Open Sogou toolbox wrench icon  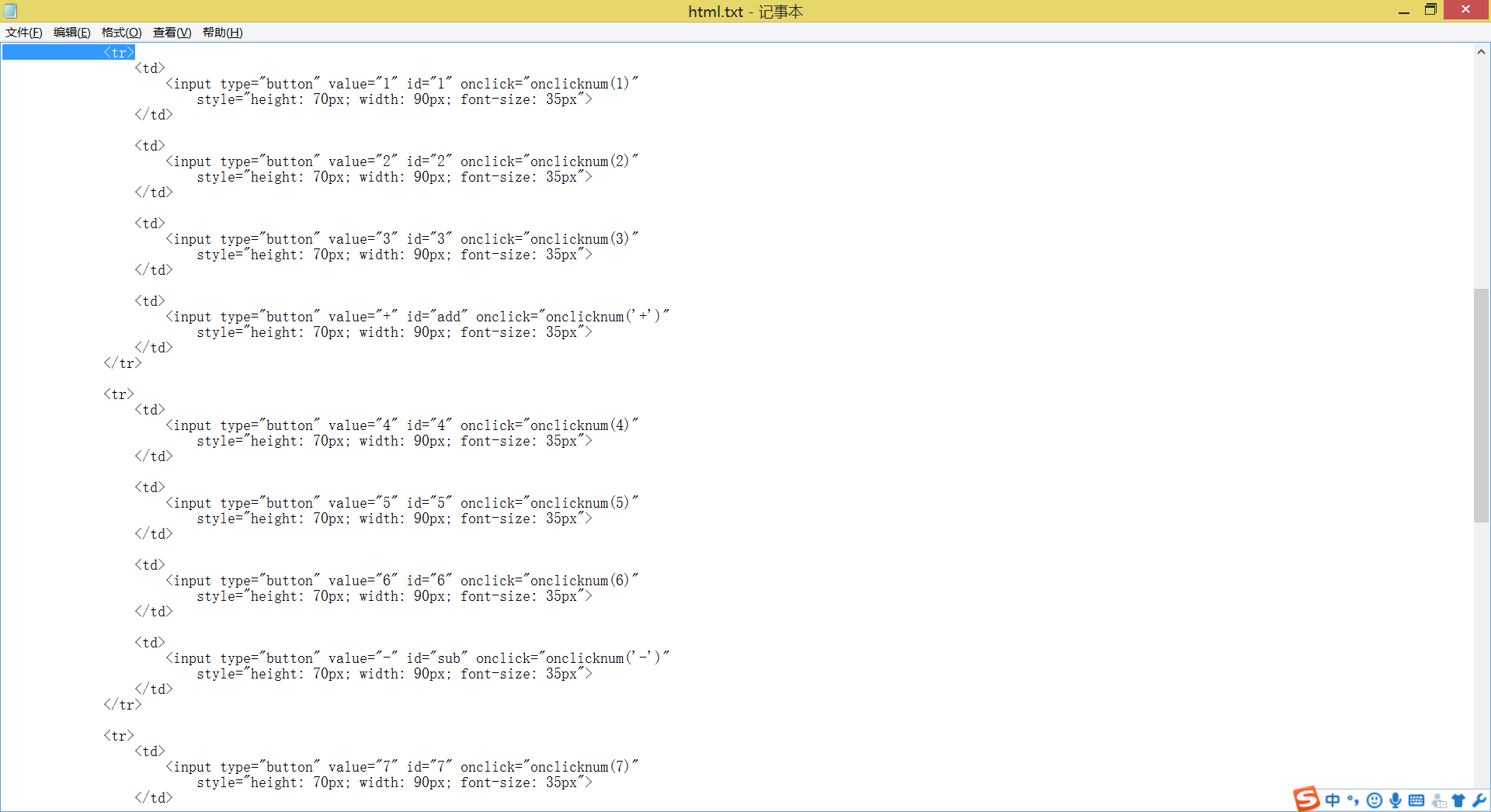1479,800
